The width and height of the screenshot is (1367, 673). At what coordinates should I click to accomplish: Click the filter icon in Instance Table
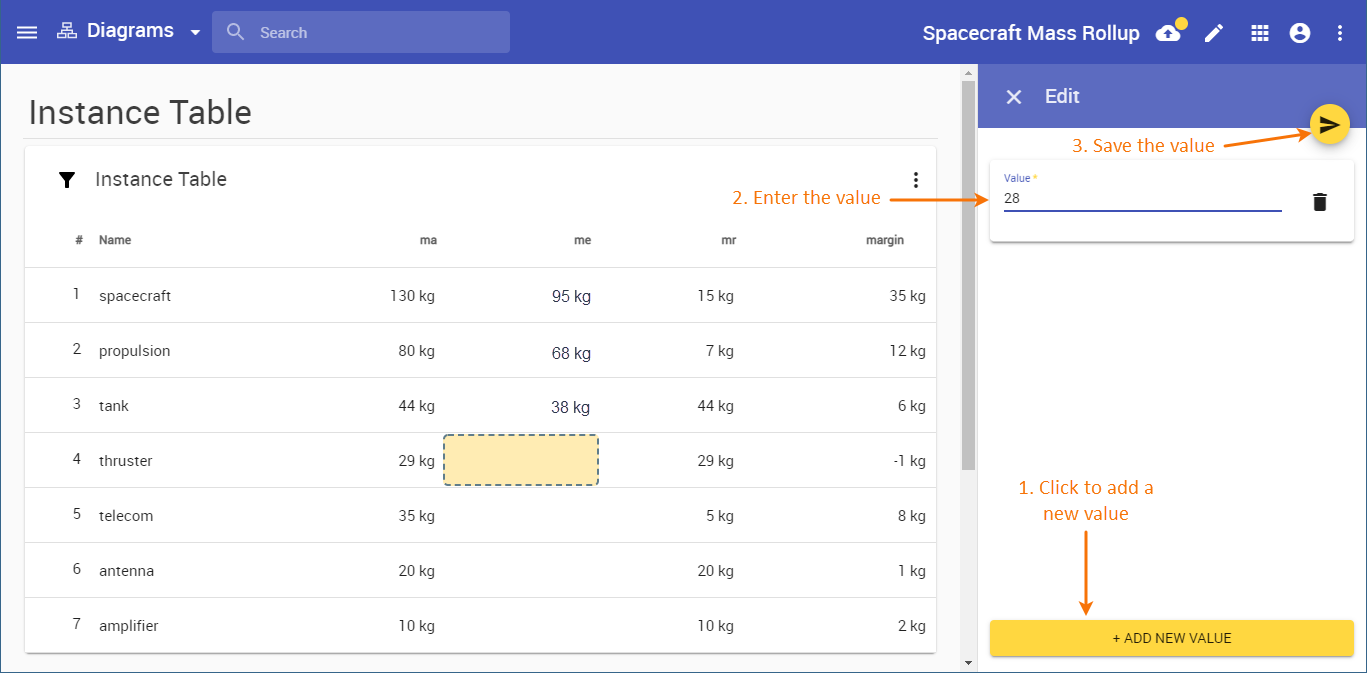pyautogui.click(x=67, y=180)
